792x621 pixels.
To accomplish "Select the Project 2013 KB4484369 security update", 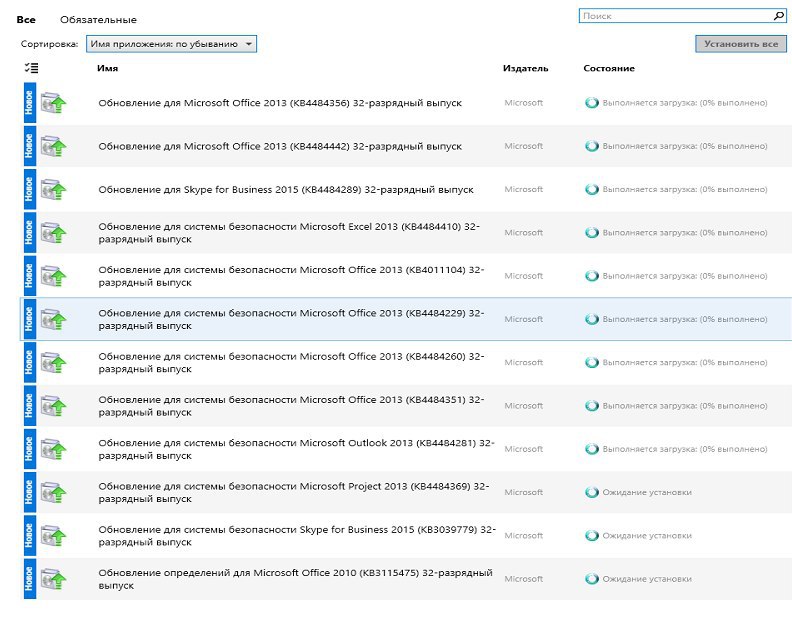I will pos(293,493).
